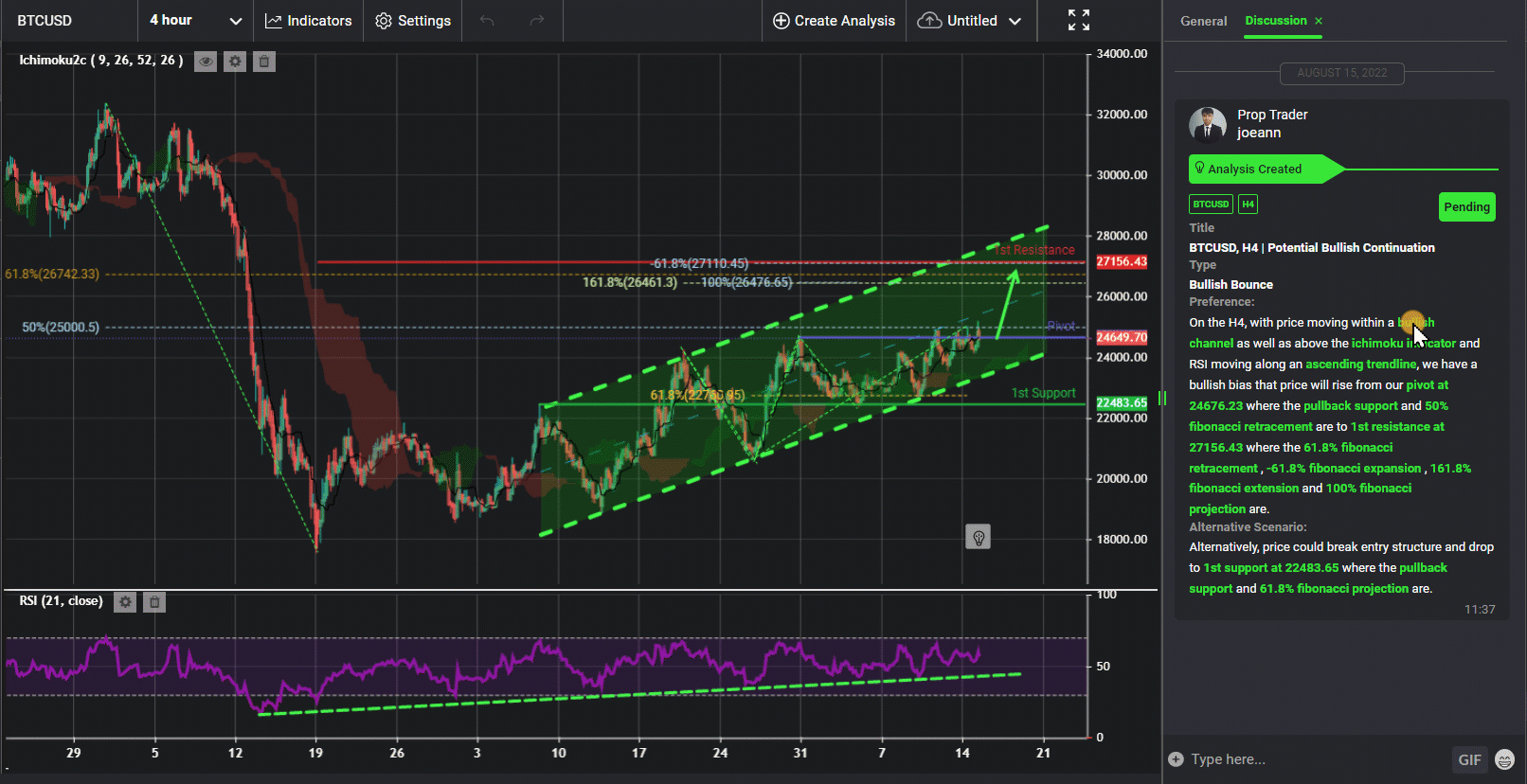The image size is (1527, 784).
Task: Click the Analysis Created banner
Action: pyautogui.click(x=1267, y=169)
